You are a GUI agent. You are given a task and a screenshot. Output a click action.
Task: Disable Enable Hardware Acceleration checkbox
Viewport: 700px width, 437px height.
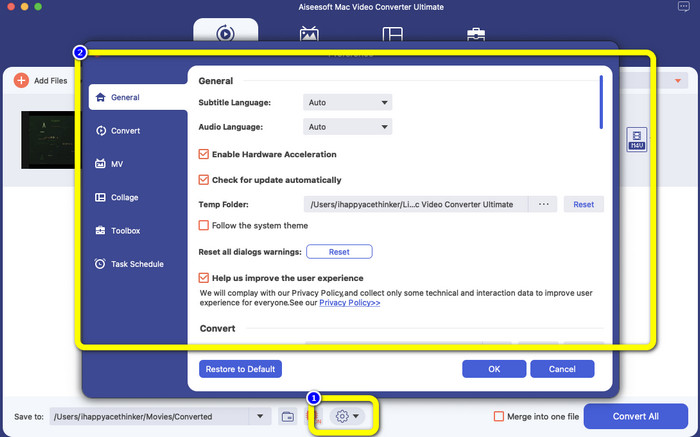[204, 154]
